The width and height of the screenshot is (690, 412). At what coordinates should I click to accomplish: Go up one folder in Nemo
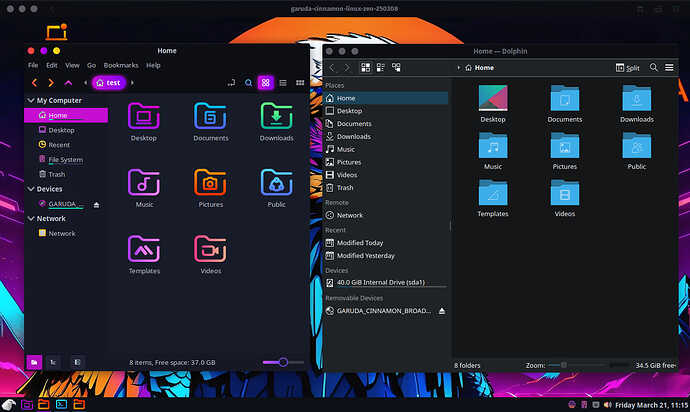click(x=68, y=83)
